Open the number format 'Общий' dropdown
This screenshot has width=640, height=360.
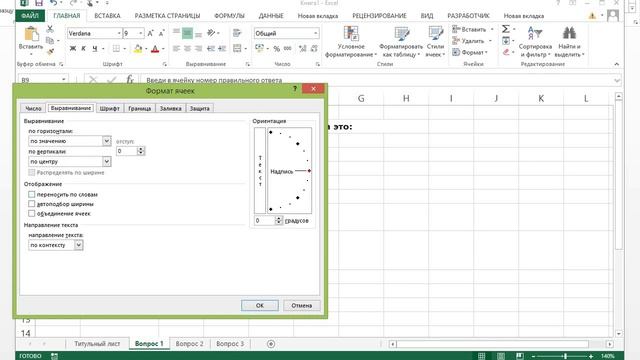point(316,33)
